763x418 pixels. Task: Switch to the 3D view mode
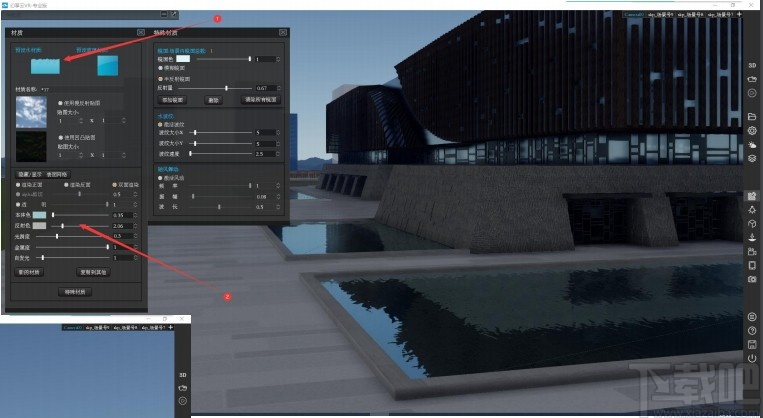coord(752,65)
